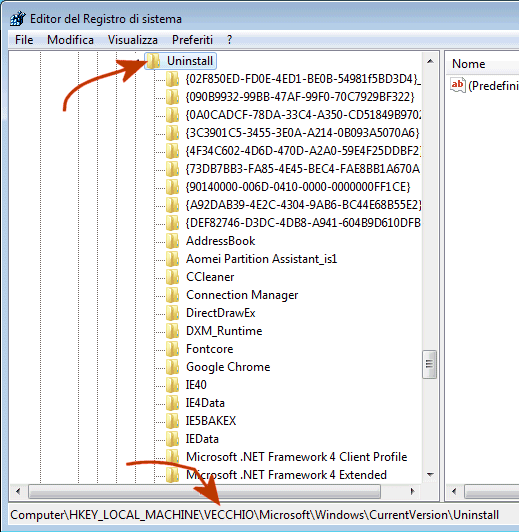Screen dimensions: 519x532
Task: Click the DirectDrawEx folder icon
Action: [x=173, y=313]
